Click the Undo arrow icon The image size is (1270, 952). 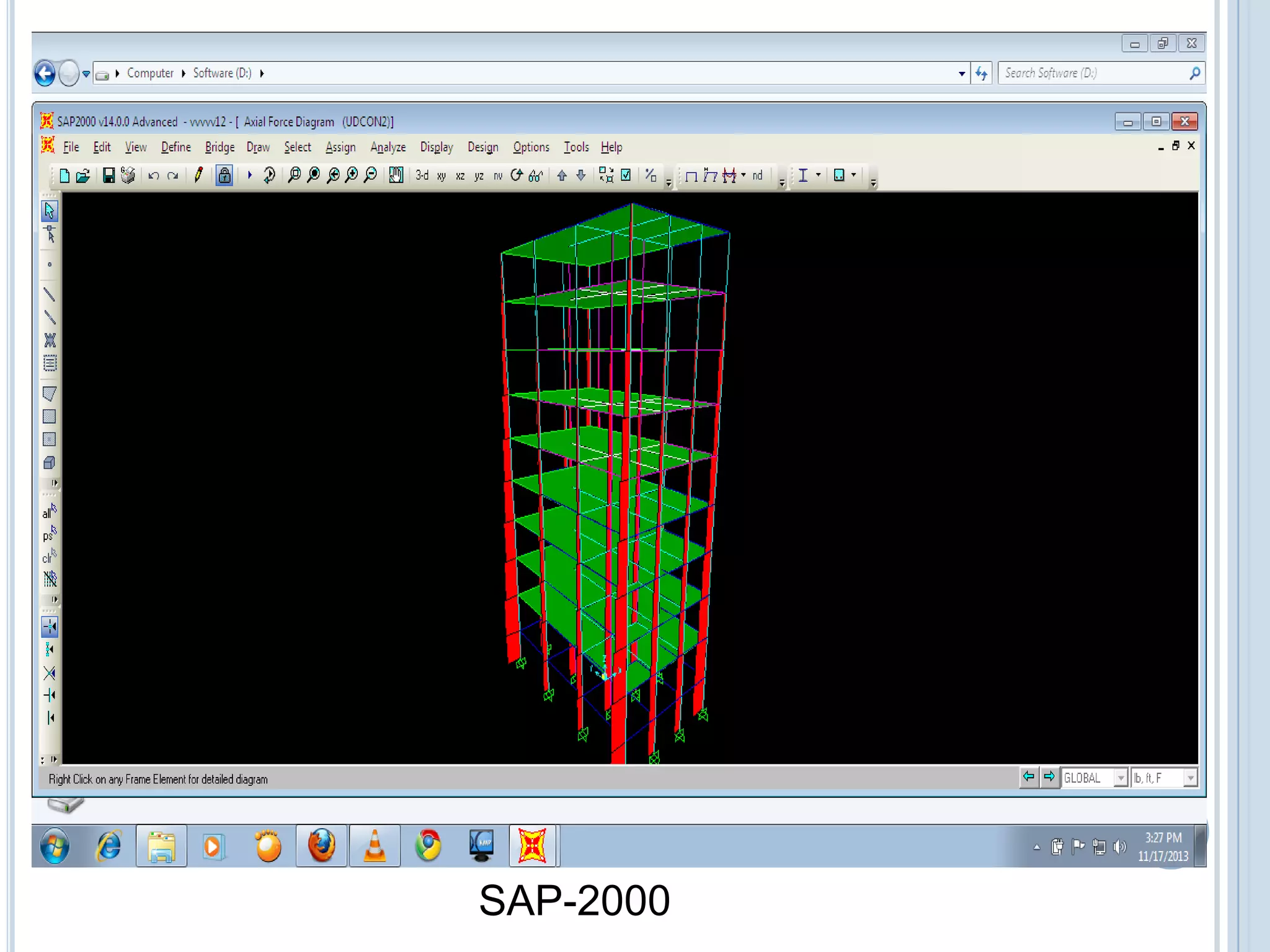coord(154,175)
